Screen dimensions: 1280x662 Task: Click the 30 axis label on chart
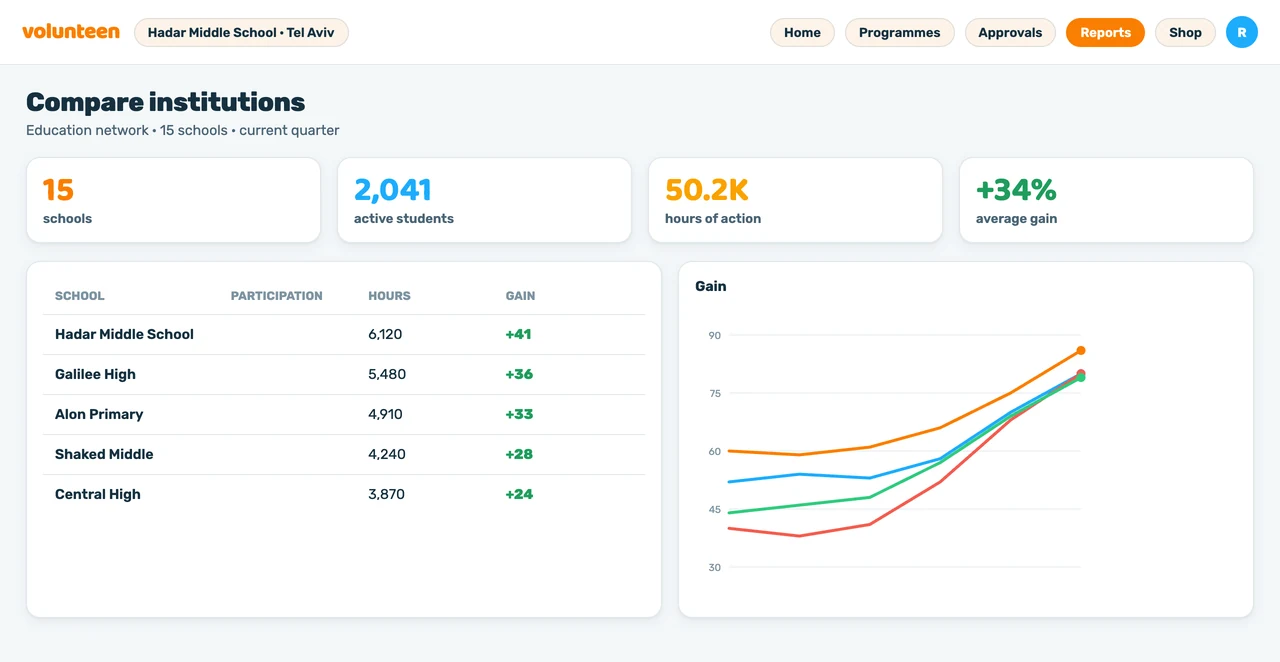point(715,567)
